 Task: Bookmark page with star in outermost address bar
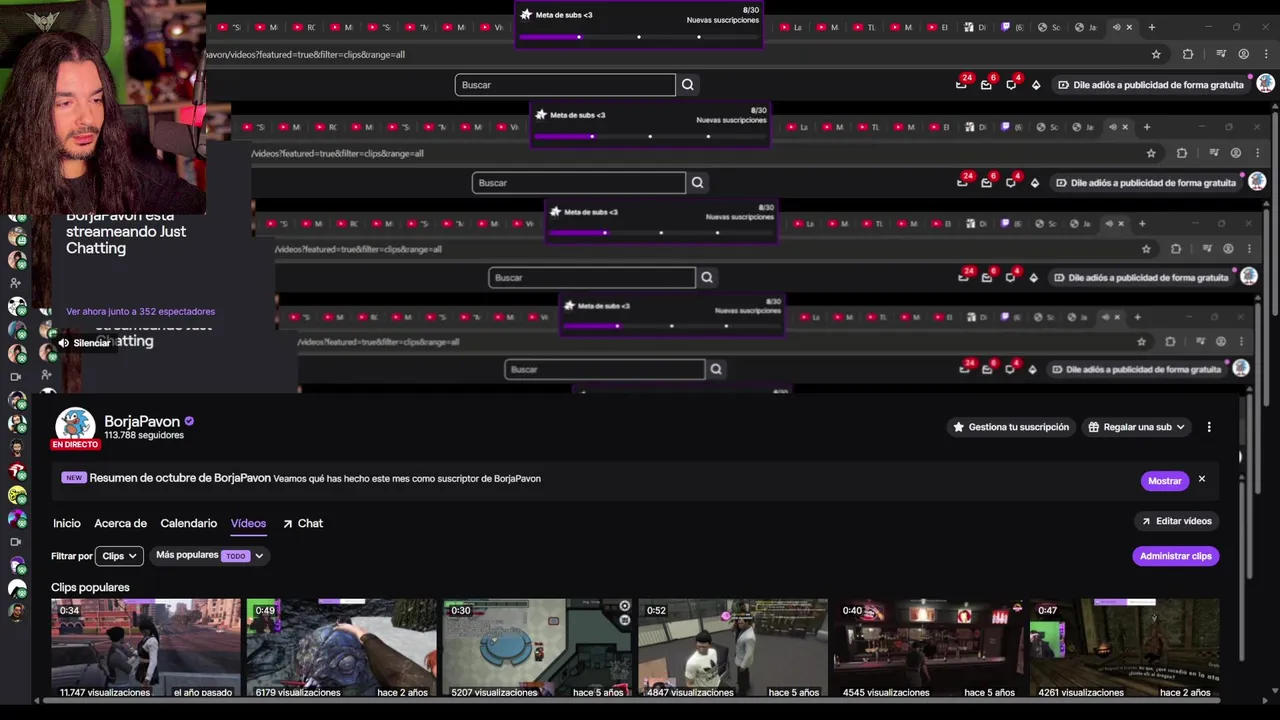[x=1156, y=54]
